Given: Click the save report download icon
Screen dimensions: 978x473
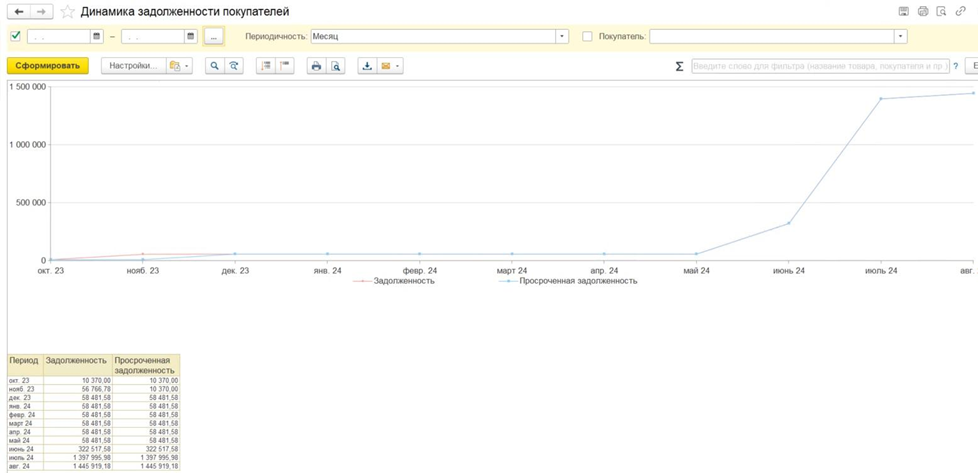Looking at the screenshot, I should 367,66.
